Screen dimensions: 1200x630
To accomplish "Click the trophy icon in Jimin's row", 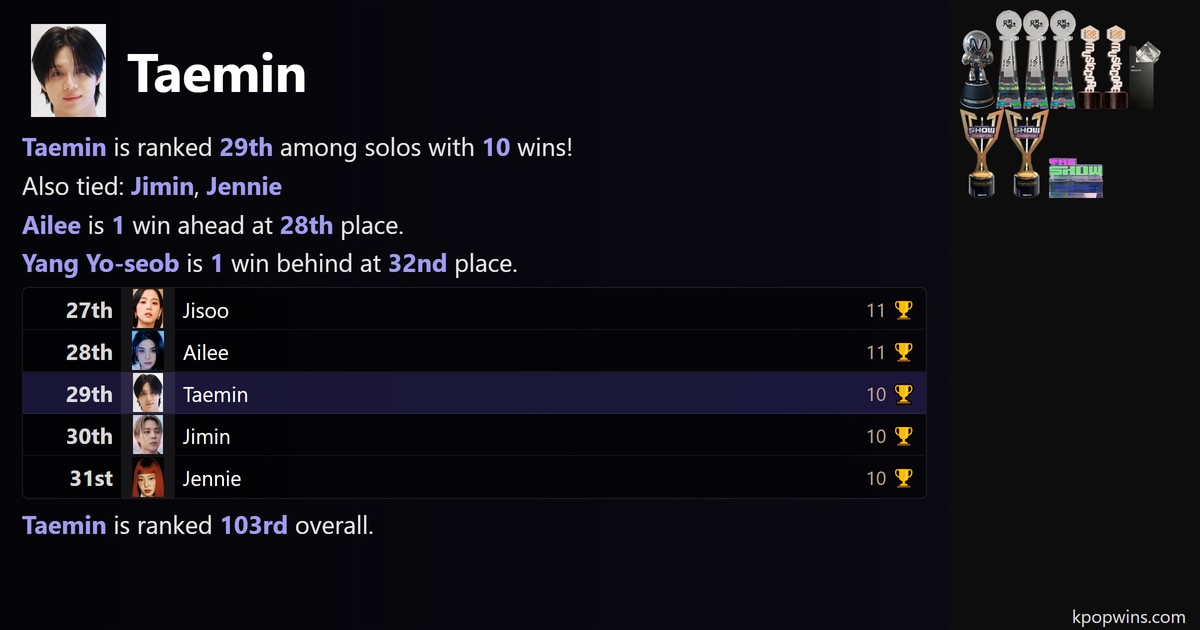I will (903, 437).
